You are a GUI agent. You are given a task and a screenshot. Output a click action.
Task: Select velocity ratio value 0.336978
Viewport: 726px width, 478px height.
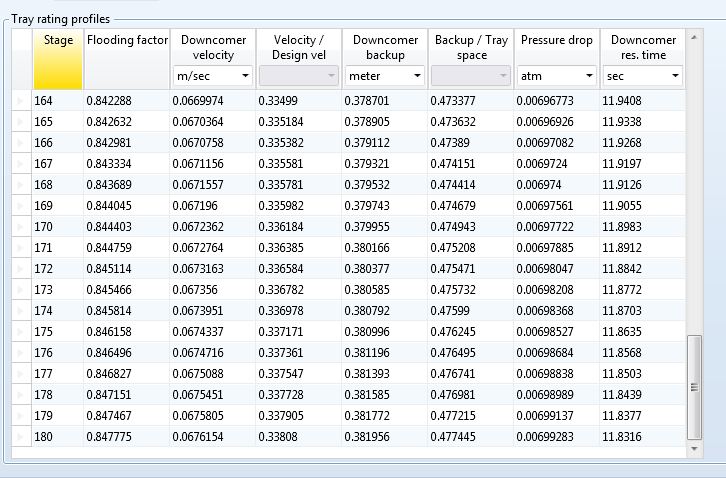[x=299, y=310]
